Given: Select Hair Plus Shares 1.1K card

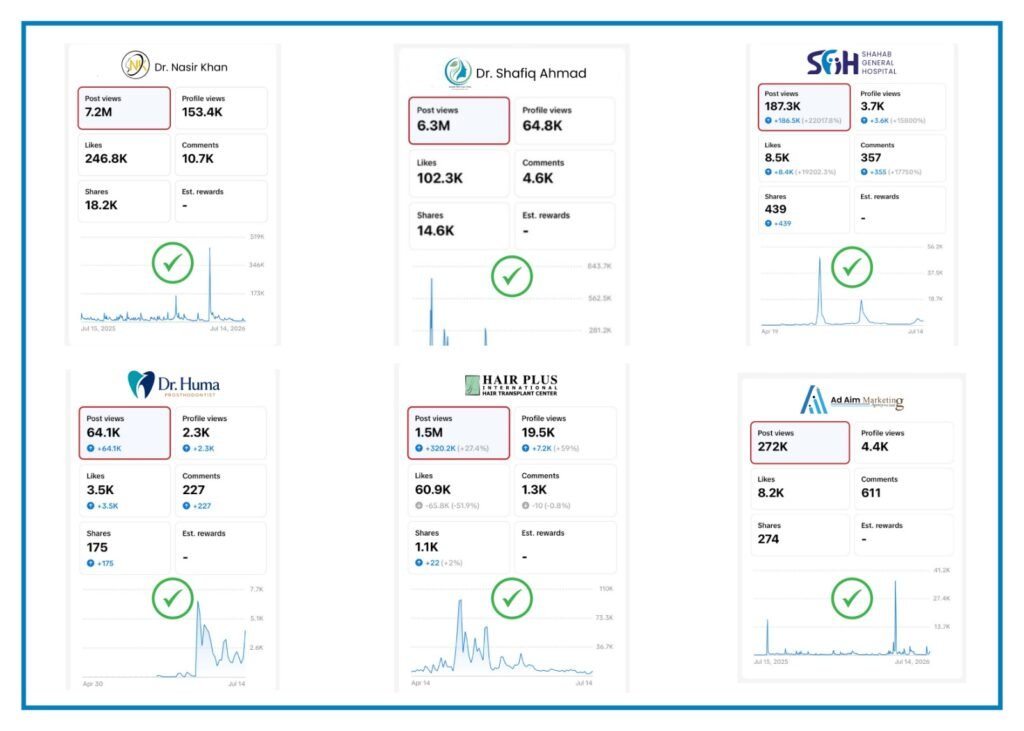Looking at the screenshot, I should (458, 547).
